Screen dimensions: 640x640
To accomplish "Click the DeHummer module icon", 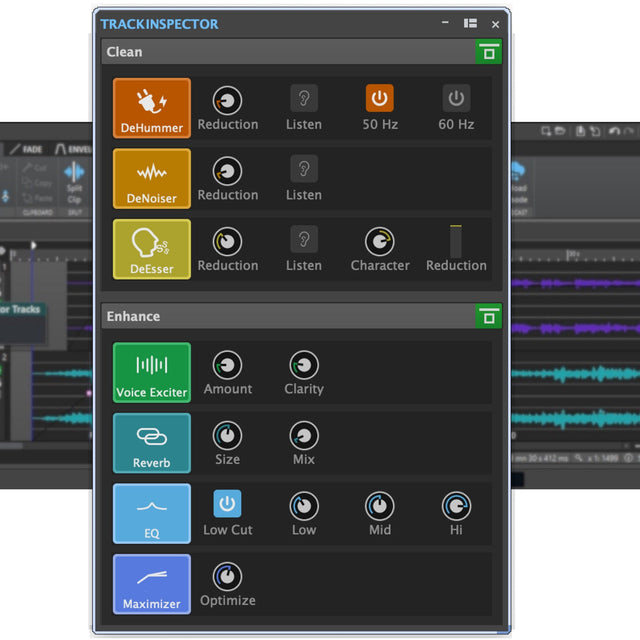I will pos(151,108).
